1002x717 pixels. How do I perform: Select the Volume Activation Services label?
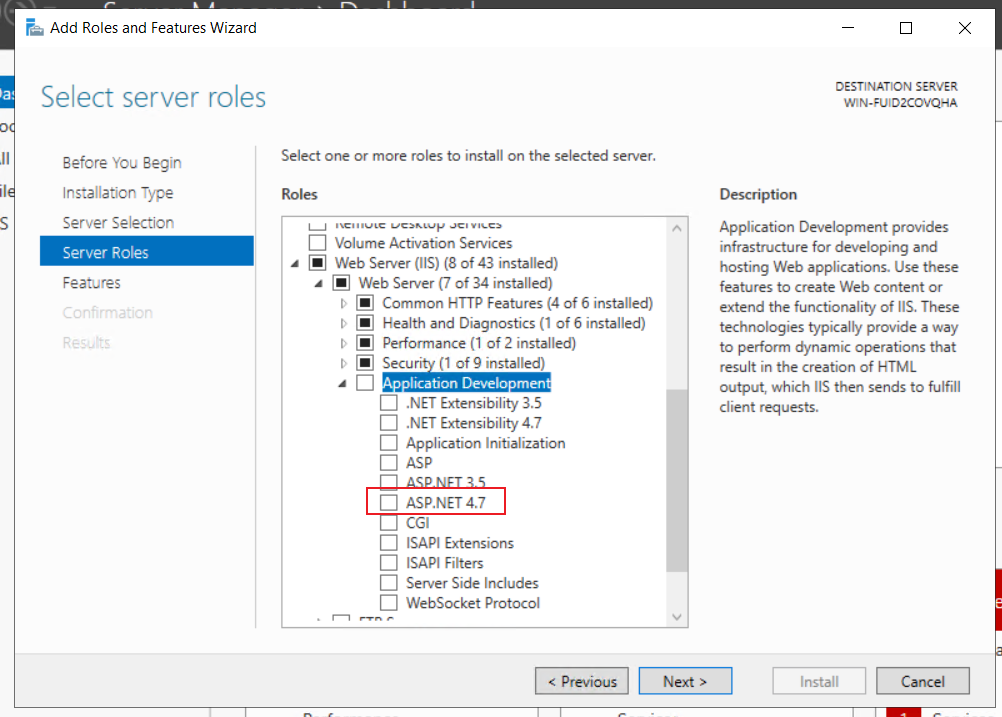click(x=423, y=243)
